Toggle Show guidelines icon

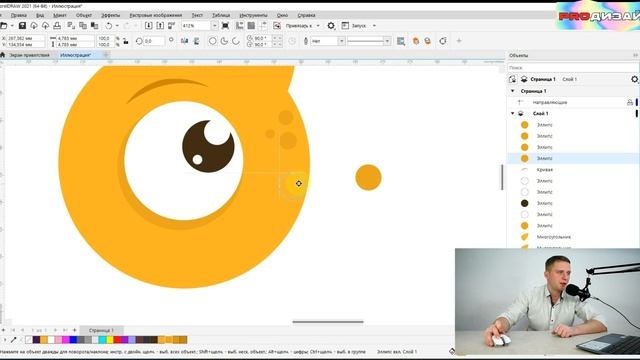point(263,26)
